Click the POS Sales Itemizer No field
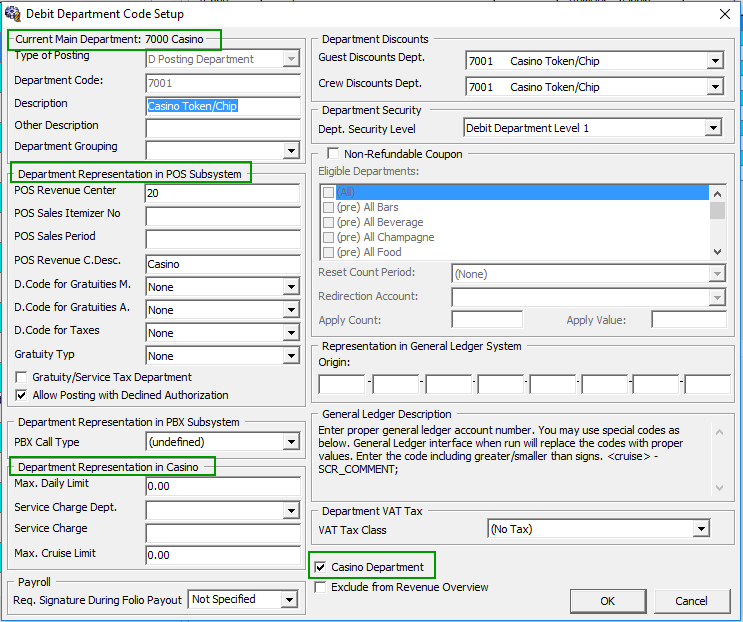Viewport: 743px width, 622px height. (223, 216)
